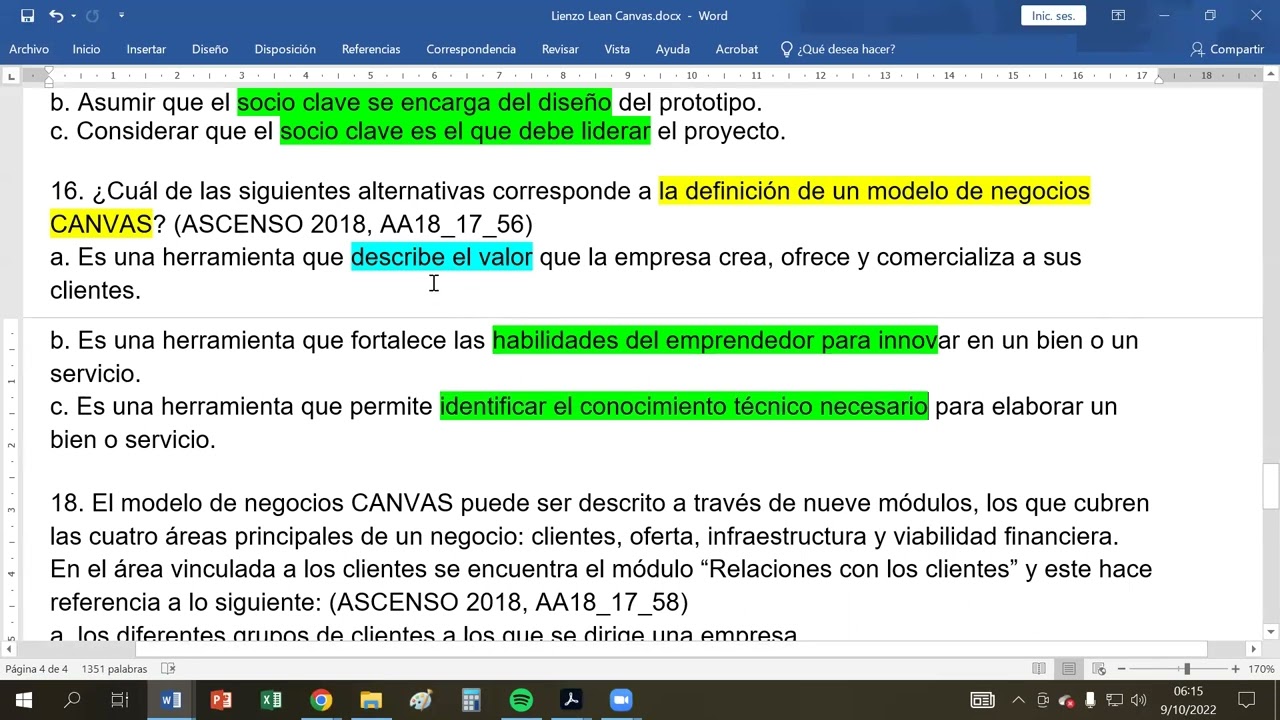Click the zoom slider handle
The height and width of the screenshot is (720, 1280).
[x=1187, y=669]
